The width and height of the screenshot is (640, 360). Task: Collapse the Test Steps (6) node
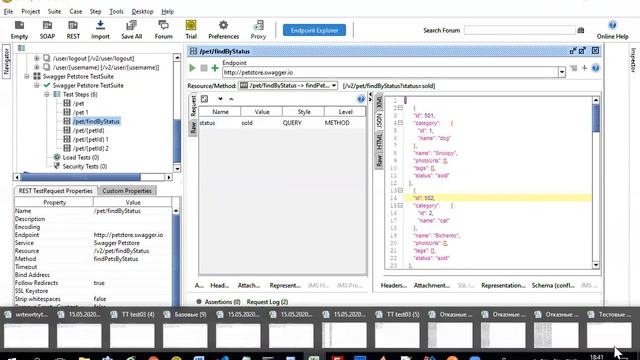point(47,94)
